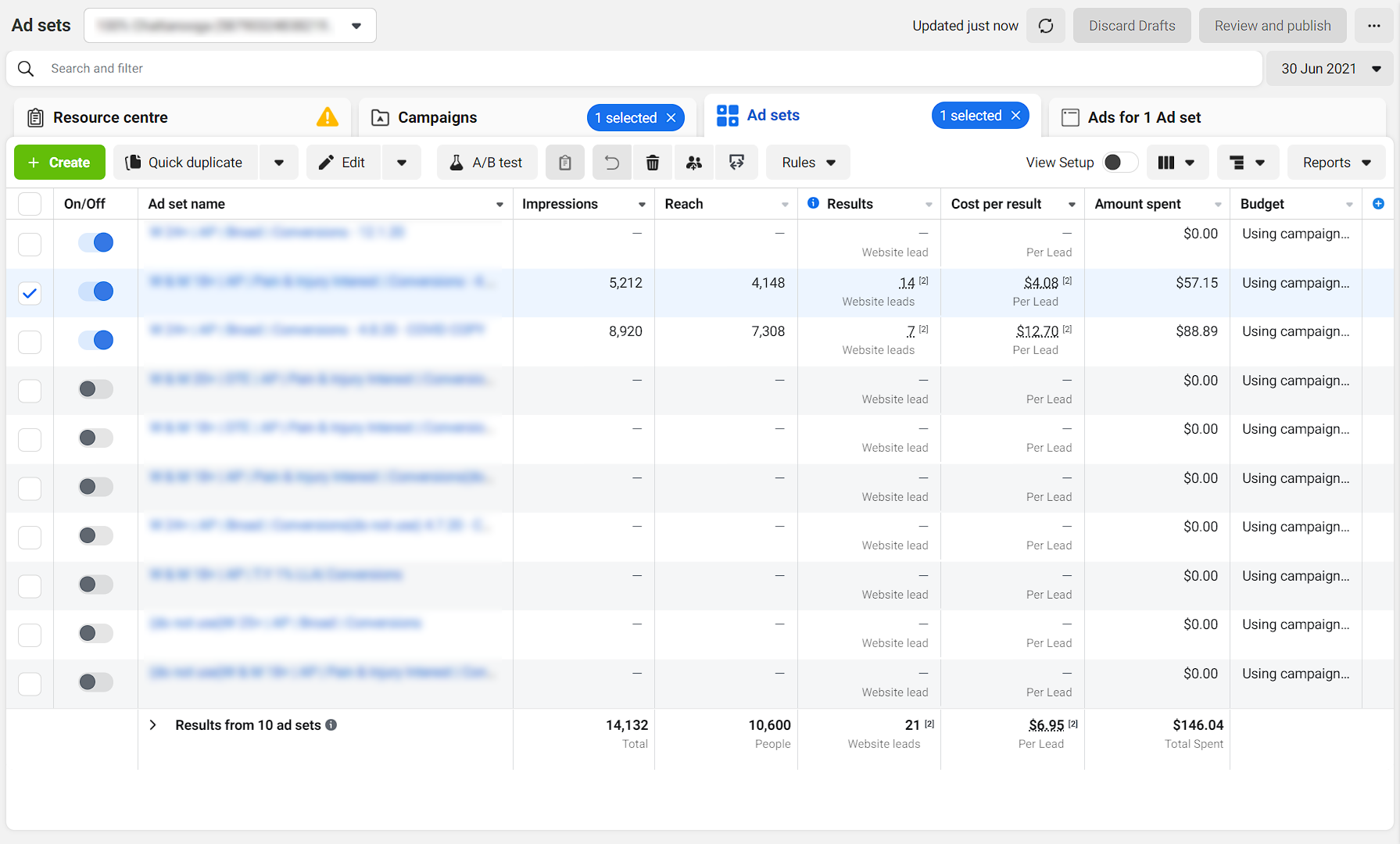Open the Rules dropdown
The image size is (1400, 844).
click(807, 162)
